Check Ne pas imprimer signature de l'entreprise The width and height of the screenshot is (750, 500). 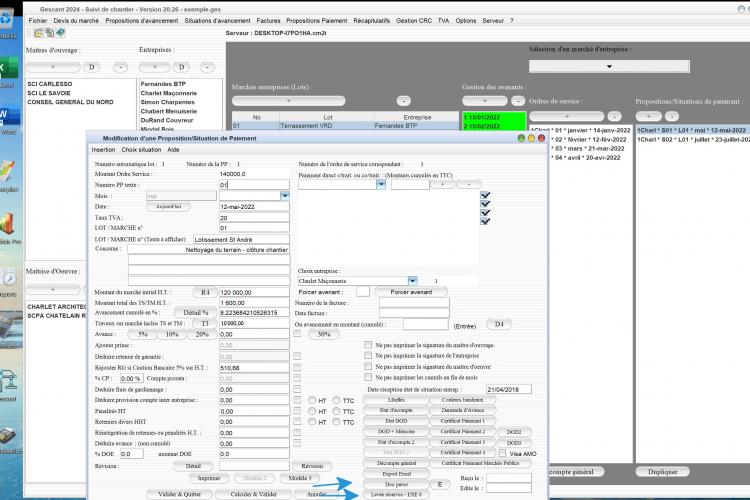click(x=368, y=356)
